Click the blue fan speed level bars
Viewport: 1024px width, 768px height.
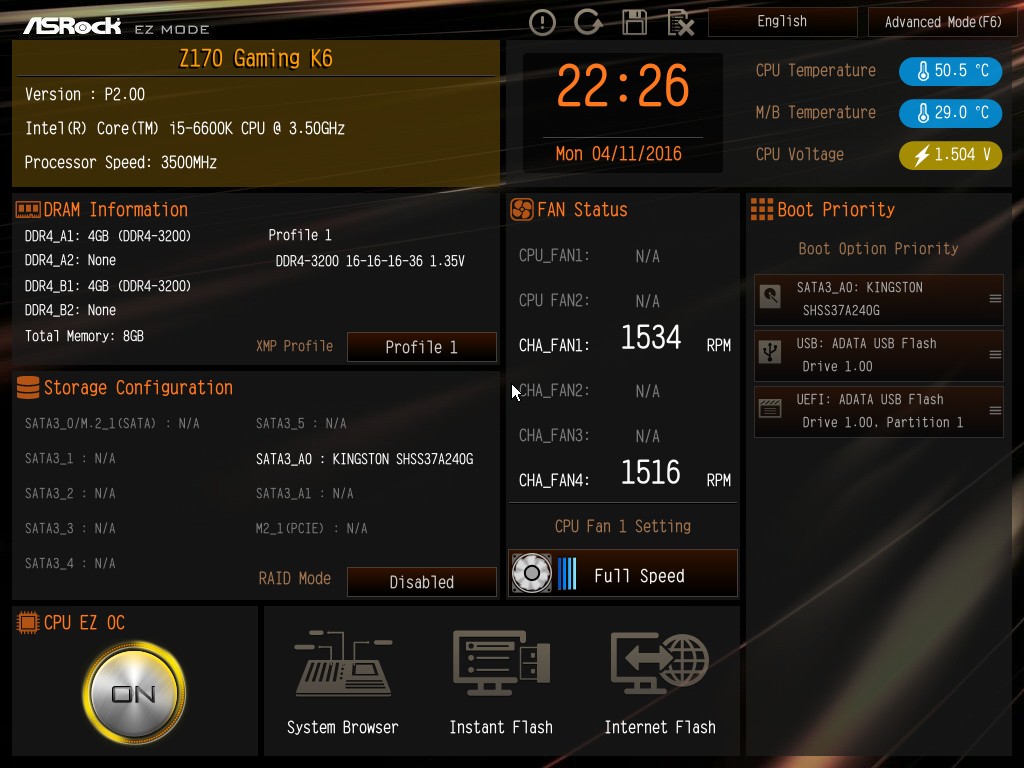[x=568, y=573]
